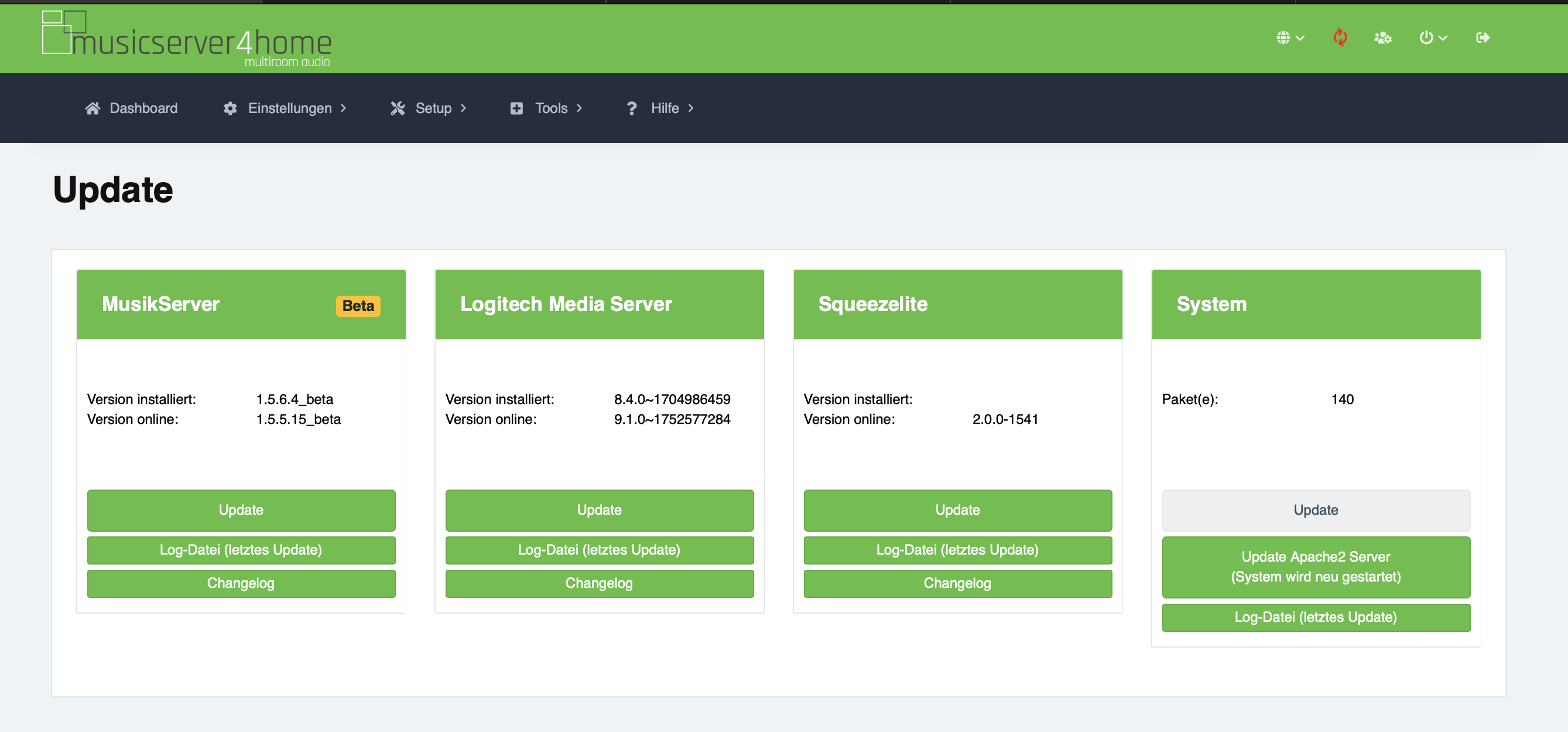Open the user management icon
Viewport: 1568px width, 732px height.
(1382, 37)
